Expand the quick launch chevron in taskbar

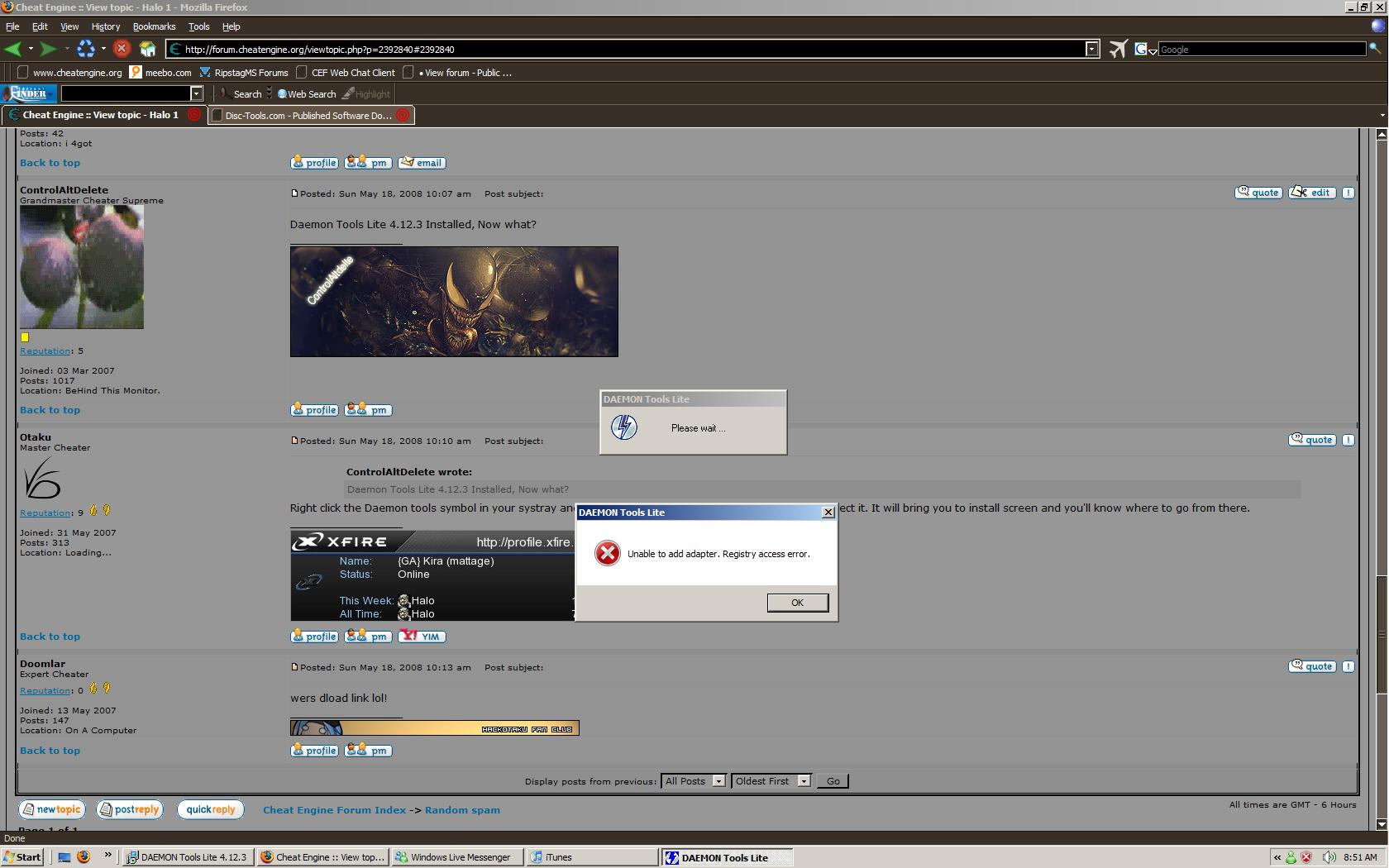click(x=107, y=856)
